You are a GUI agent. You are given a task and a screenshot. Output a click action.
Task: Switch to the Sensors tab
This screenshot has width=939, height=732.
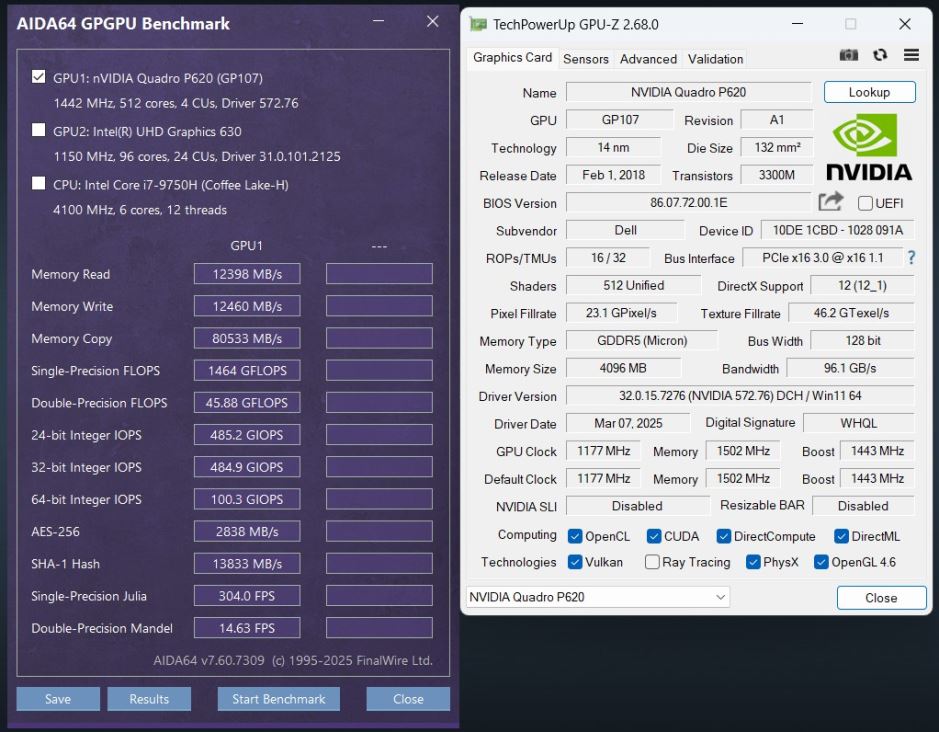pyautogui.click(x=586, y=59)
